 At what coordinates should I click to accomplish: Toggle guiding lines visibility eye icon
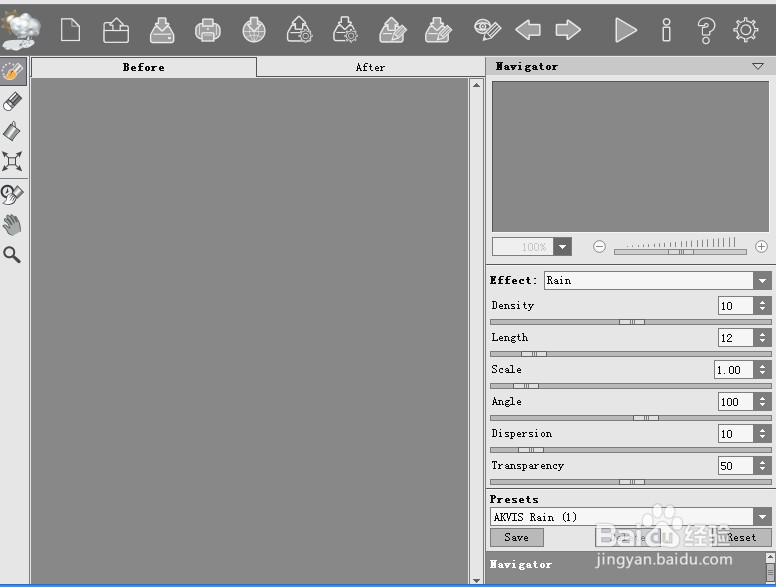point(487,30)
